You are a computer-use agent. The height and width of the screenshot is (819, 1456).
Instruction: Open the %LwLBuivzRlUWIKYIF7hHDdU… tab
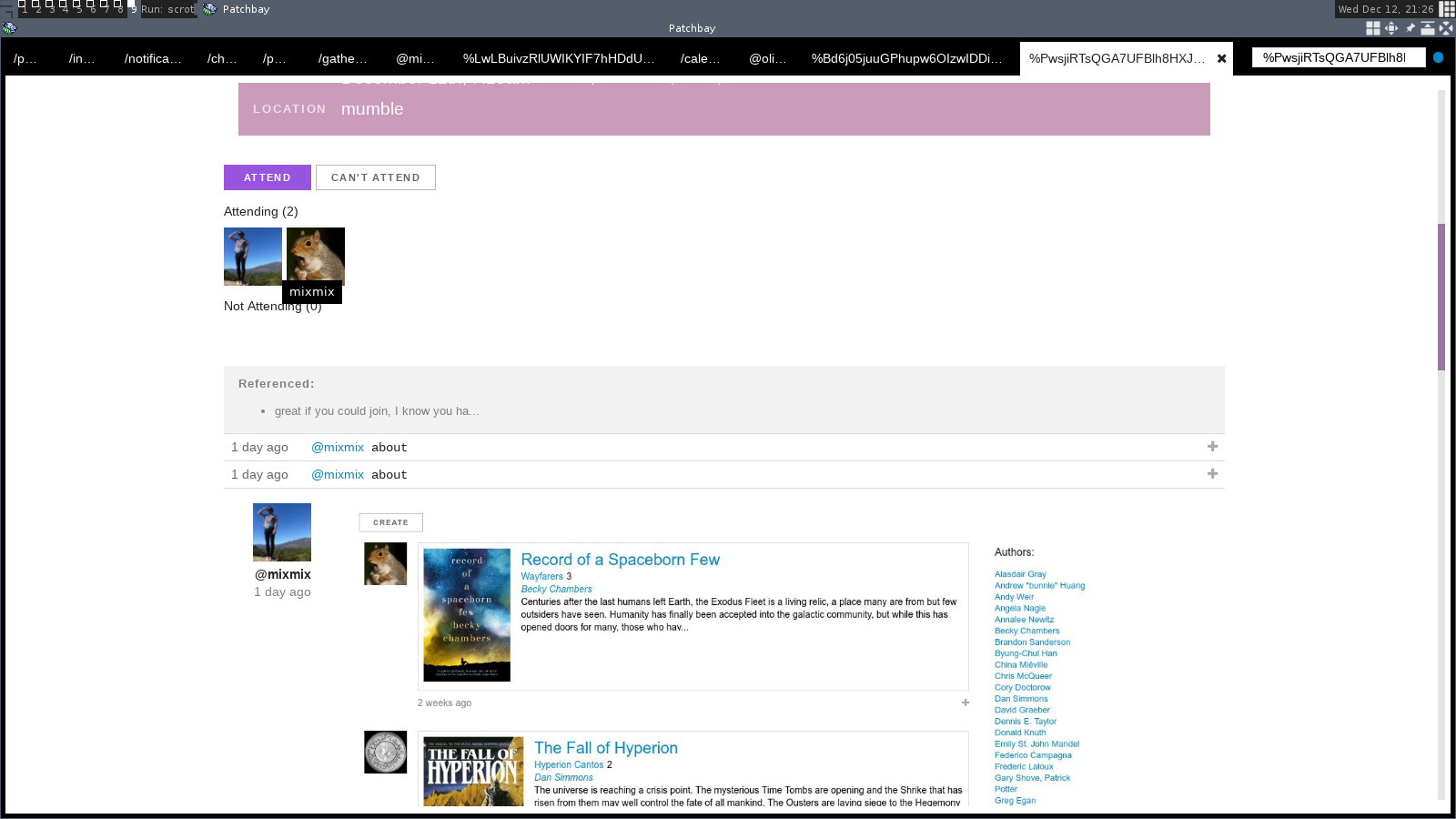click(559, 58)
